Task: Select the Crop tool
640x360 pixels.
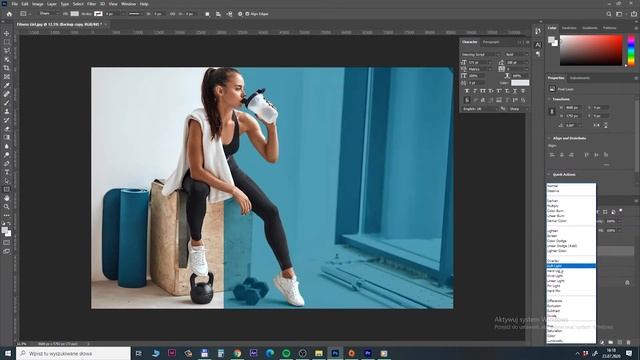Action: [x=7, y=68]
